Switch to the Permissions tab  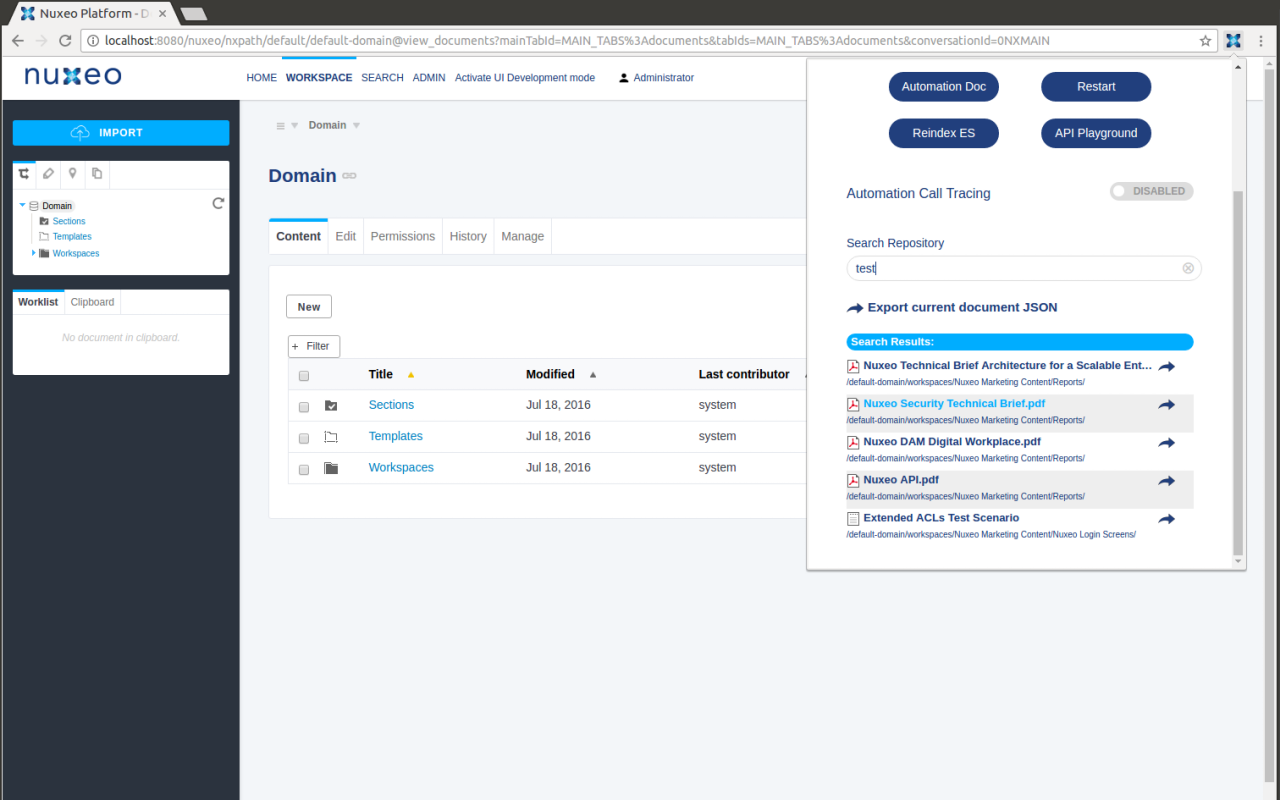403,236
